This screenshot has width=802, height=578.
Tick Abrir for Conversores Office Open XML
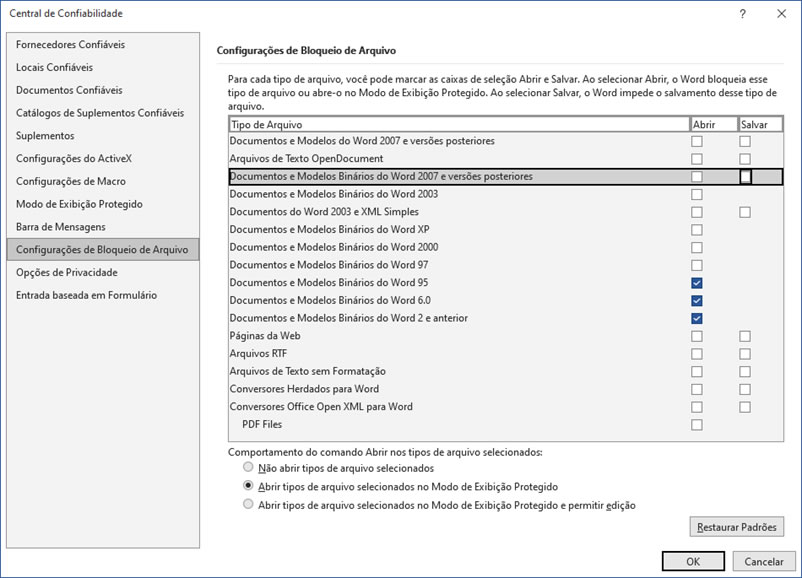click(697, 407)
